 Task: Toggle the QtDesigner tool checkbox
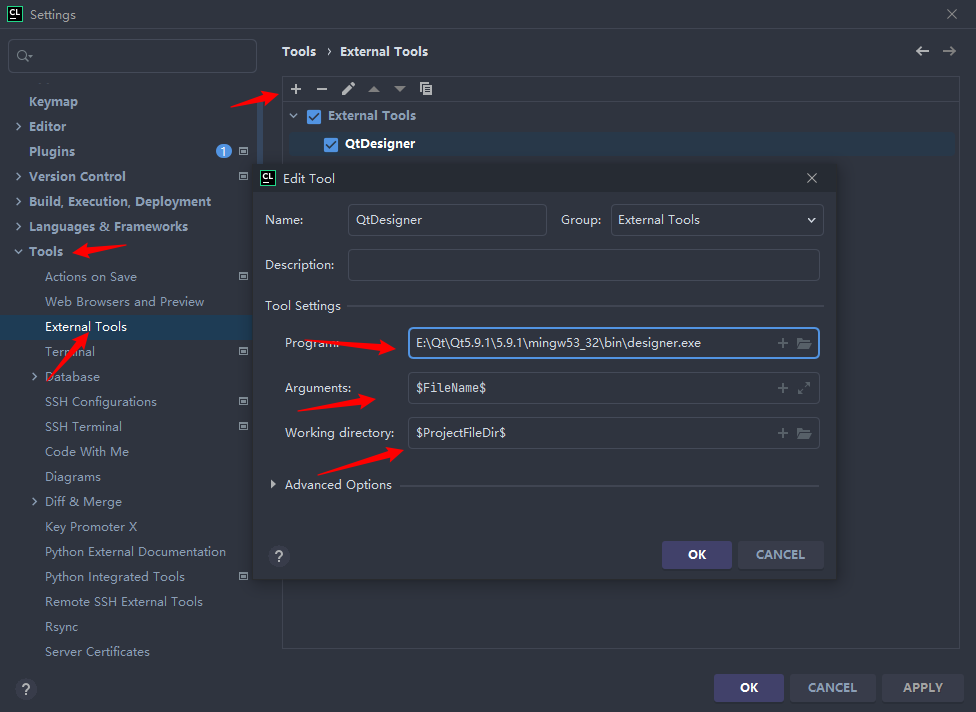(331, 144)
